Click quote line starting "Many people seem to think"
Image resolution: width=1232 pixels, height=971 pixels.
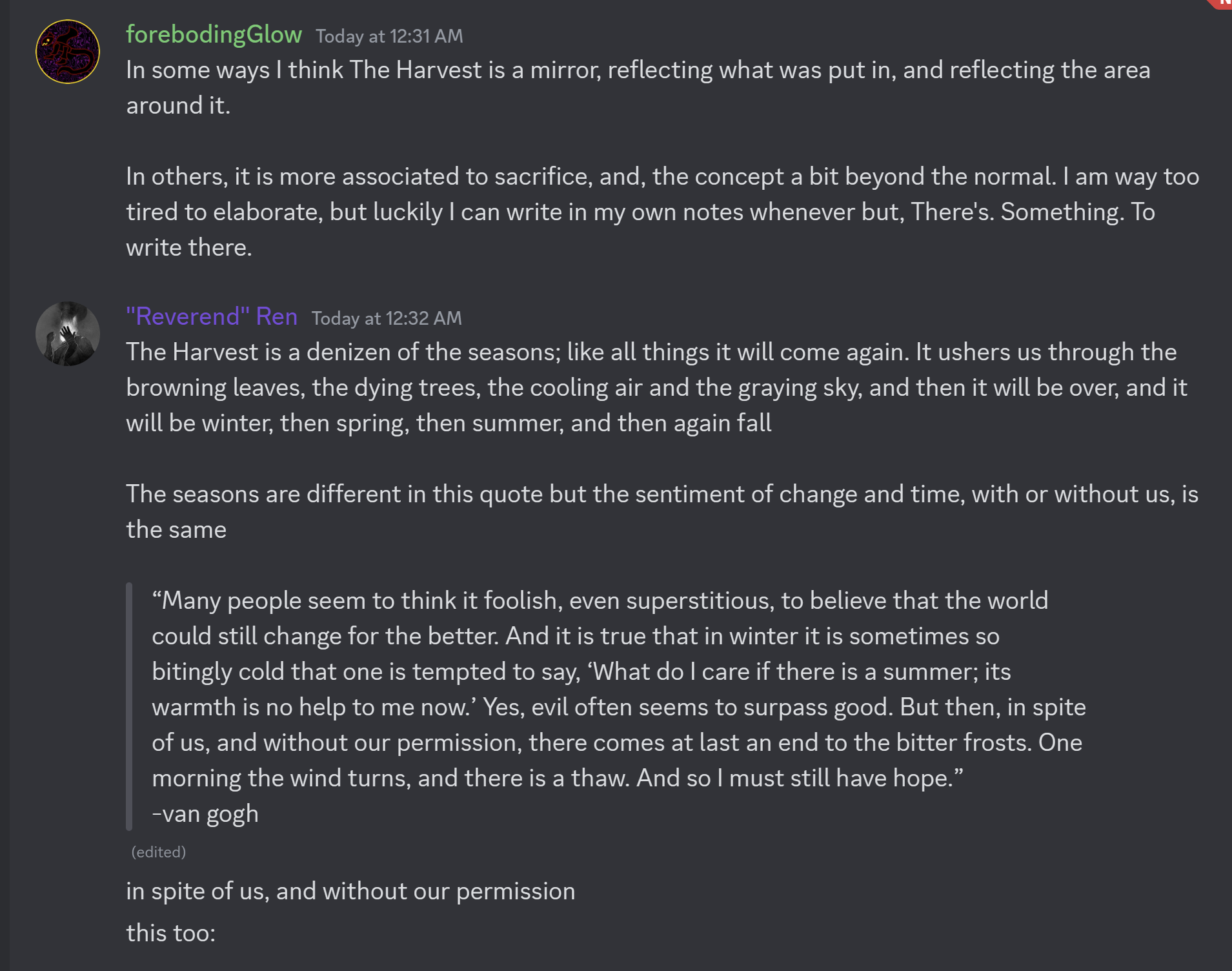coord(600,600)
